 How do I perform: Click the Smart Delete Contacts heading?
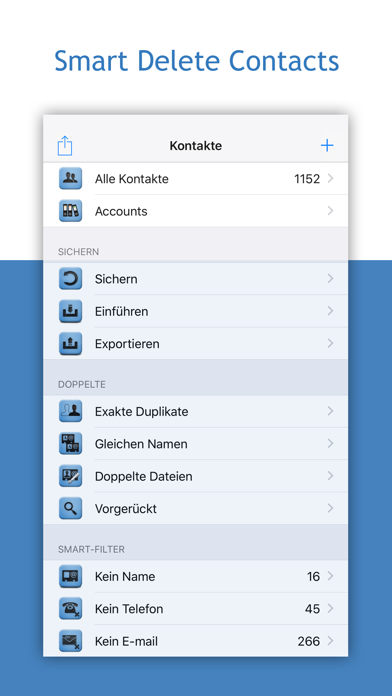tap(196, 60)
